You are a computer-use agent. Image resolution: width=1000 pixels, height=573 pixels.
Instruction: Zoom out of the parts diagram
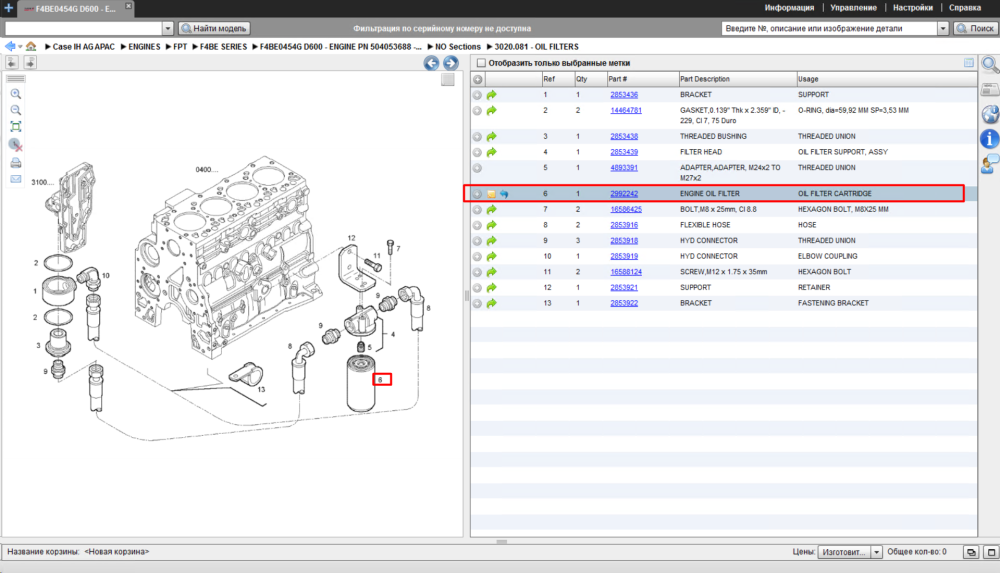16,110
